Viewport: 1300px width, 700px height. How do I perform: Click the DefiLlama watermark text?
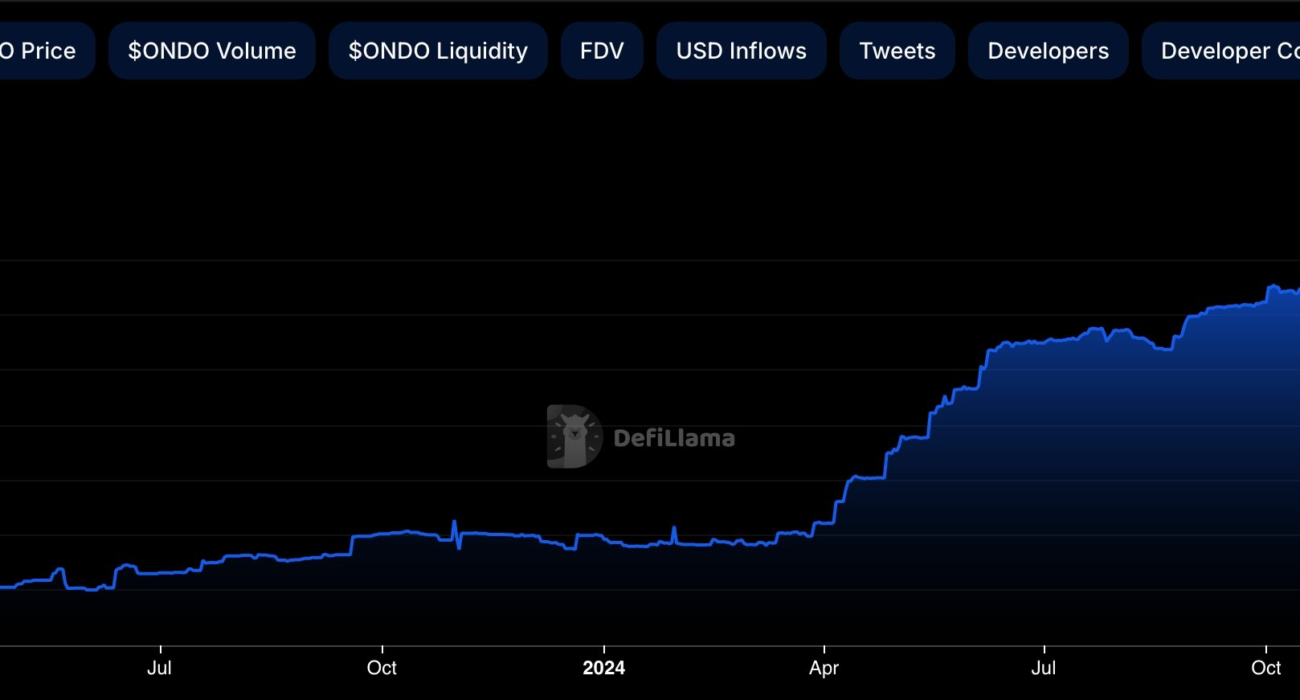pos(673,438)
